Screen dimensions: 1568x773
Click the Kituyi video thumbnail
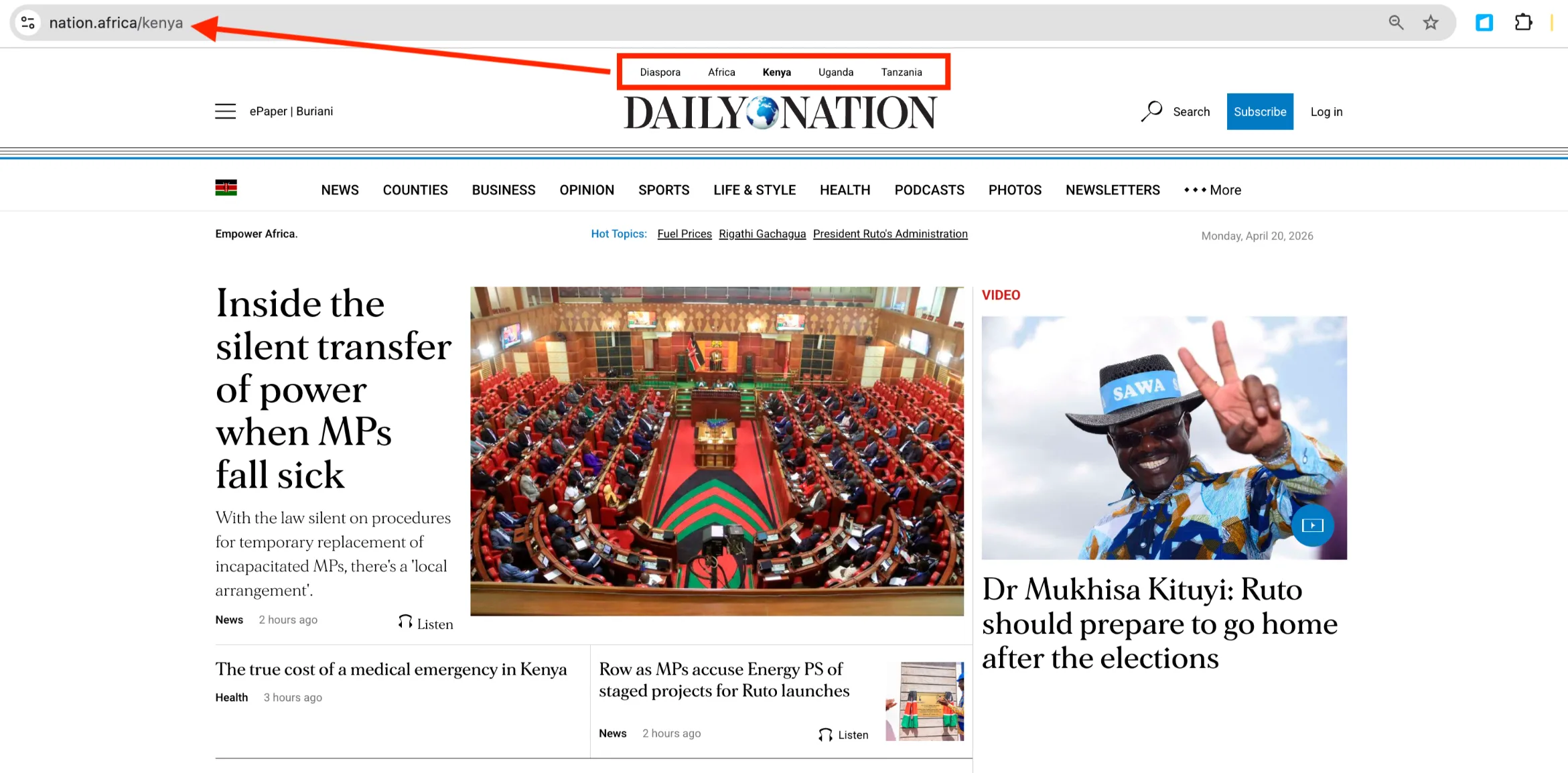(1164, 438)
